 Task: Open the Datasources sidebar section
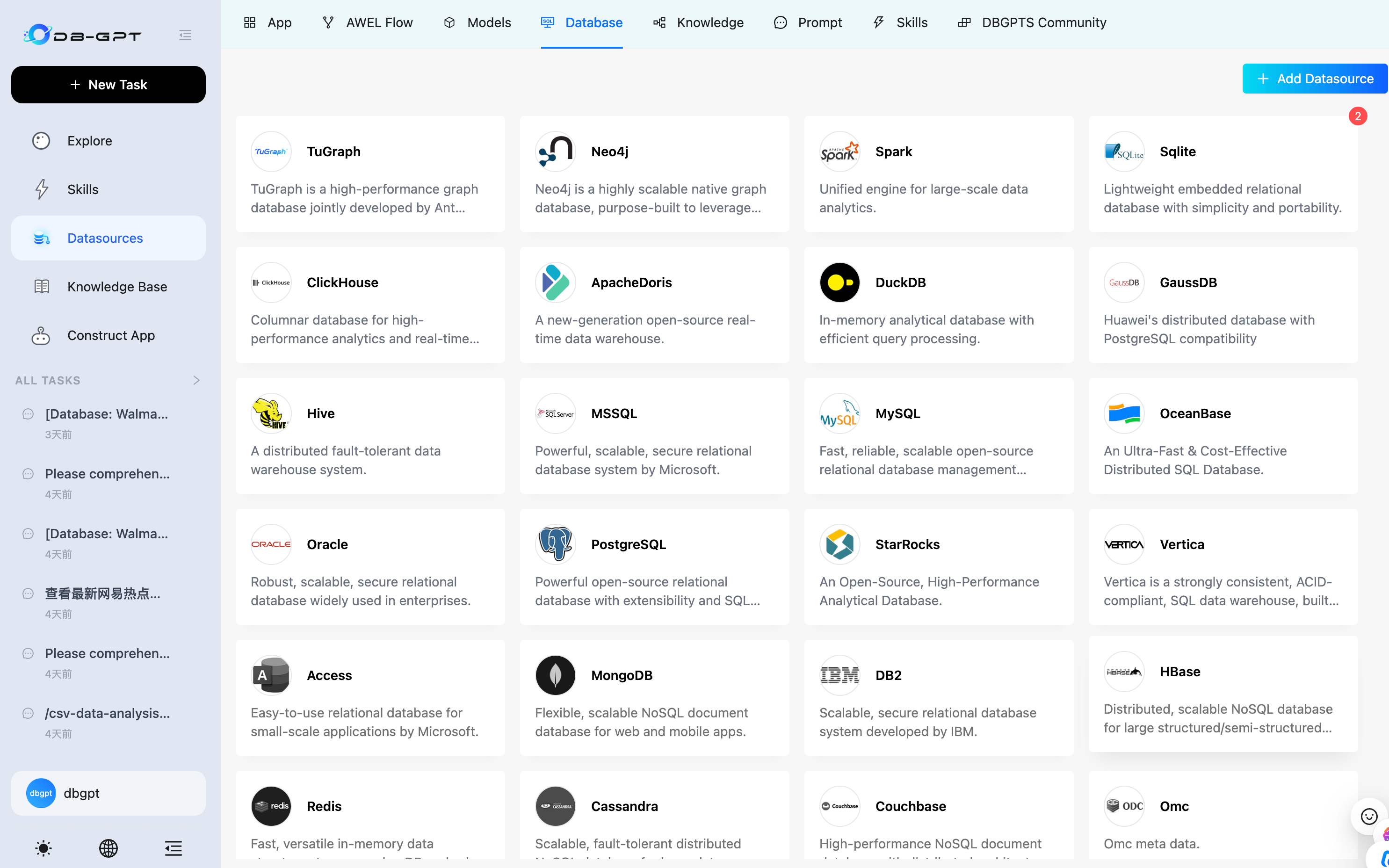coord(105,238)
